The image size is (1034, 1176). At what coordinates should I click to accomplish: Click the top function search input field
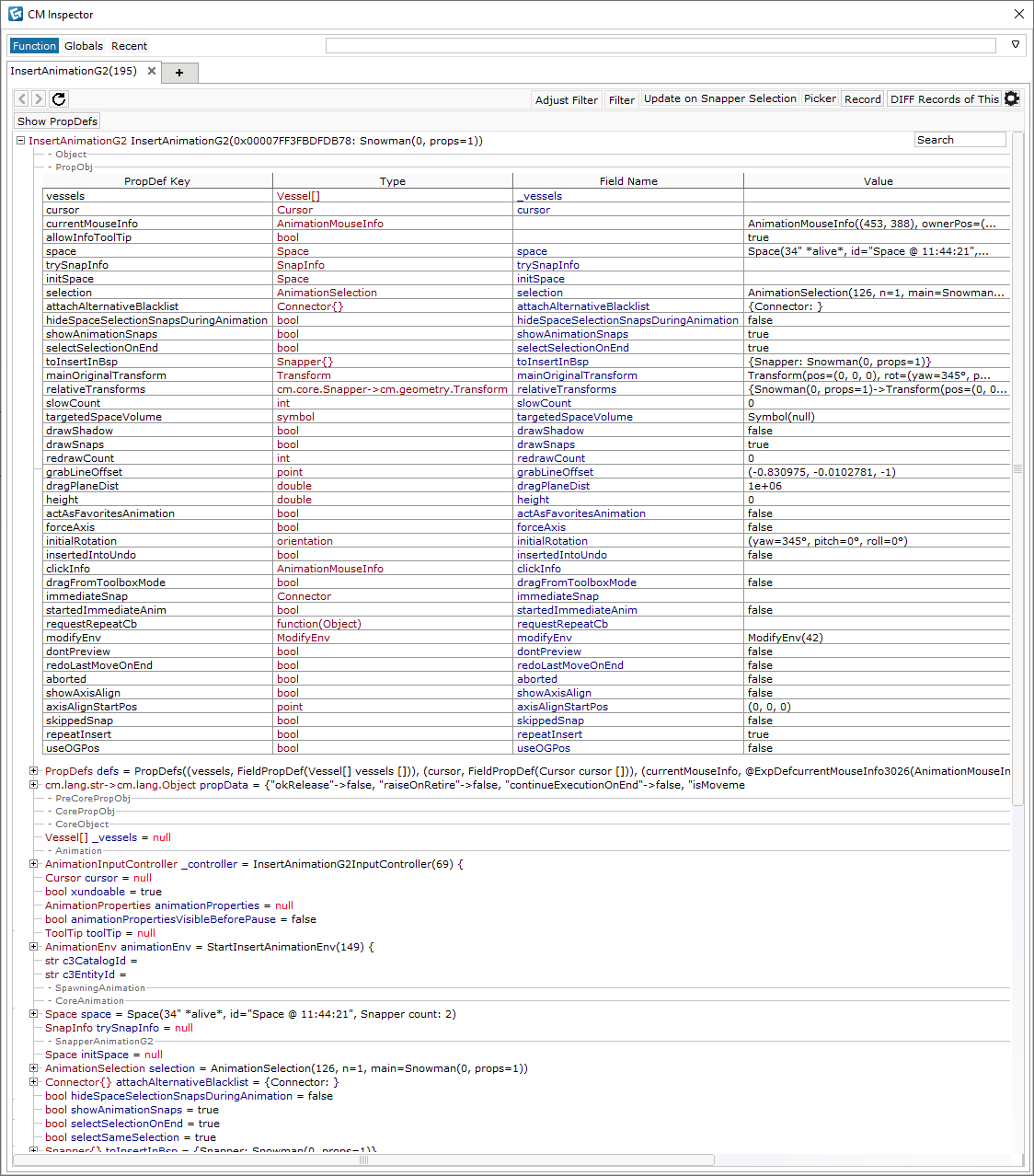pyautogui.click(x=661, y=45)
